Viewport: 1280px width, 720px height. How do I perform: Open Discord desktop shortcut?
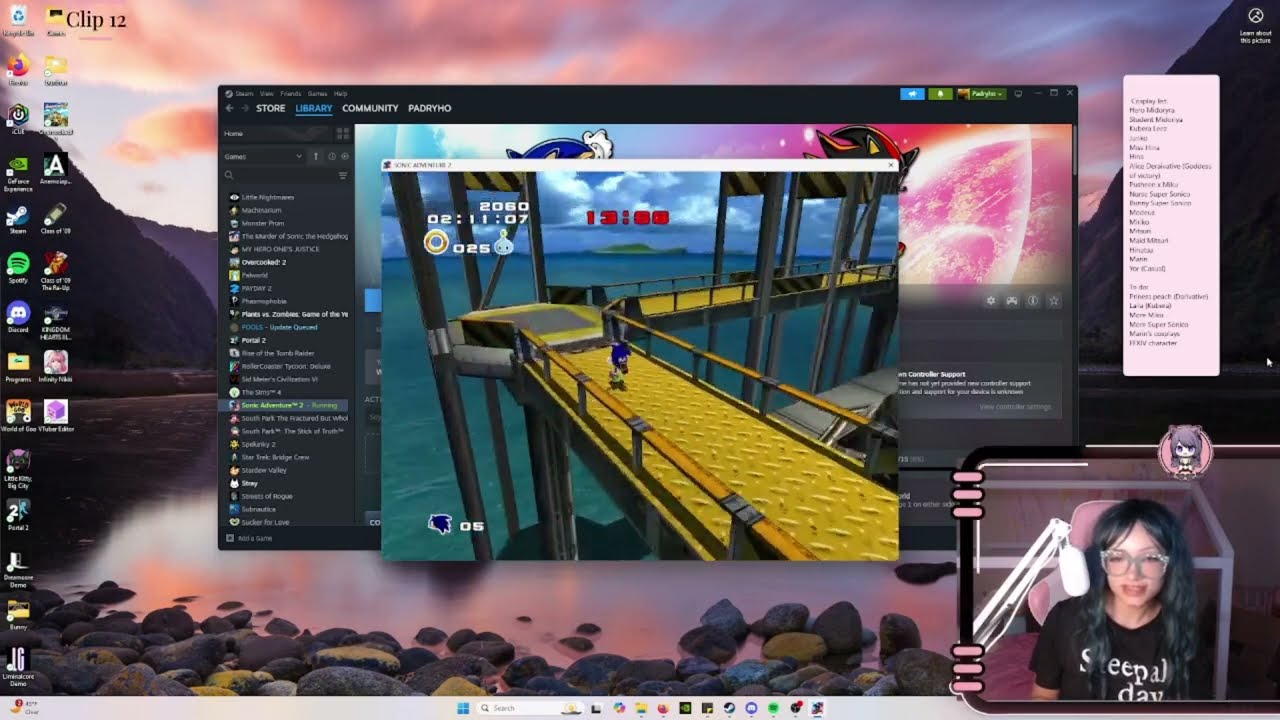point(18,318)
